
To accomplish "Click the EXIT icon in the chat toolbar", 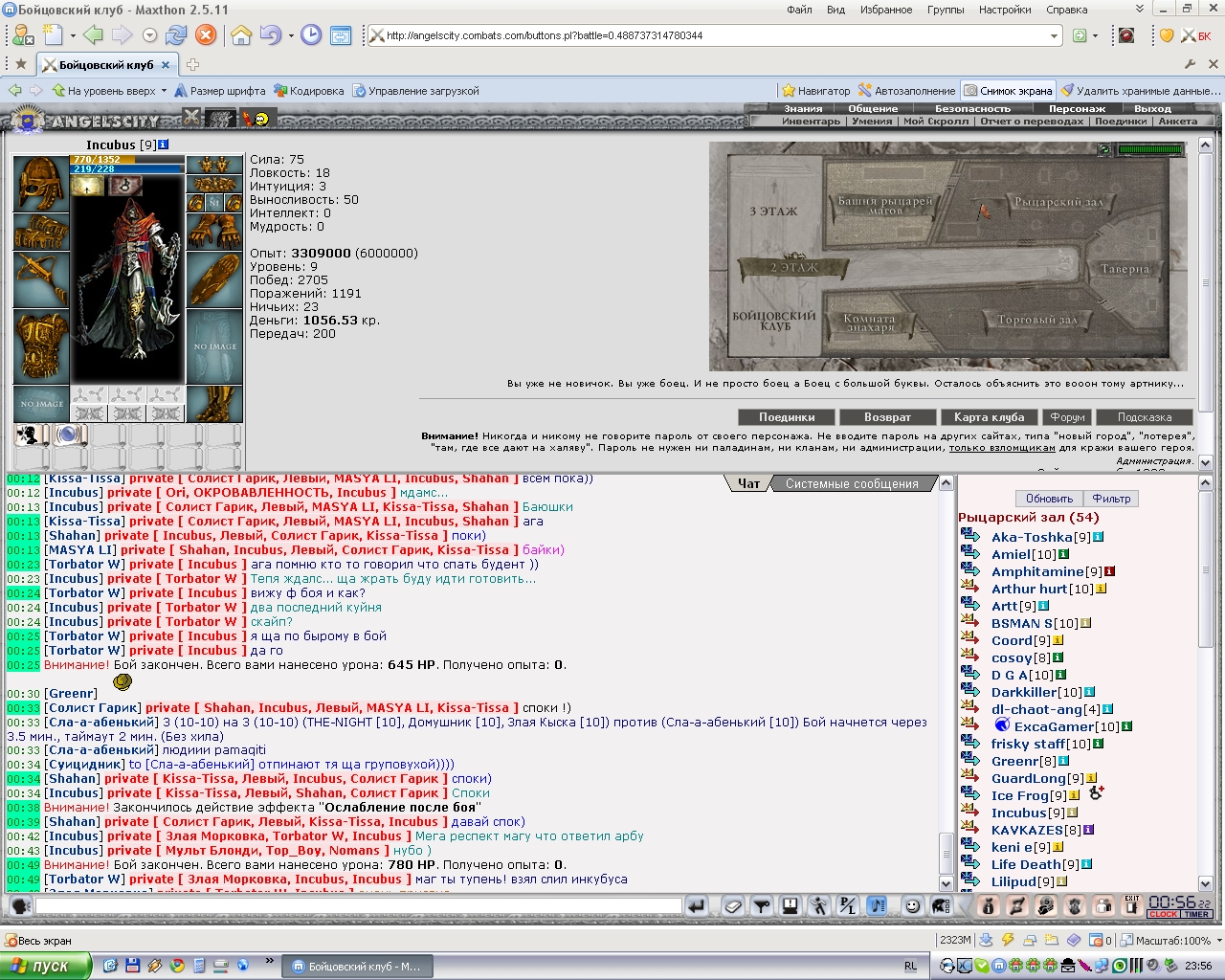I will 1132,905.
